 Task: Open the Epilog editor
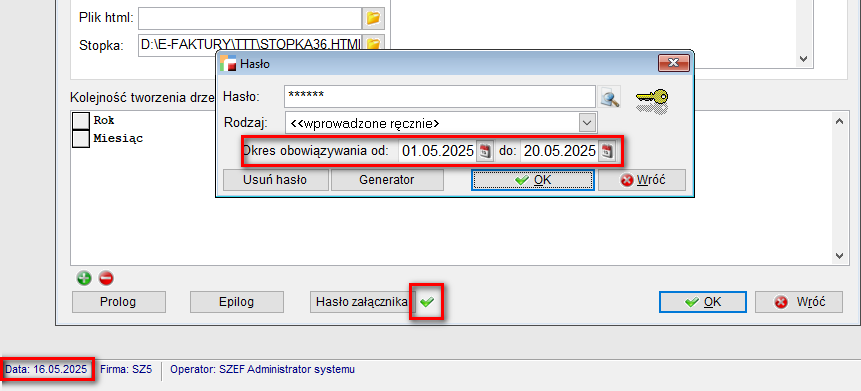point(237,302)
